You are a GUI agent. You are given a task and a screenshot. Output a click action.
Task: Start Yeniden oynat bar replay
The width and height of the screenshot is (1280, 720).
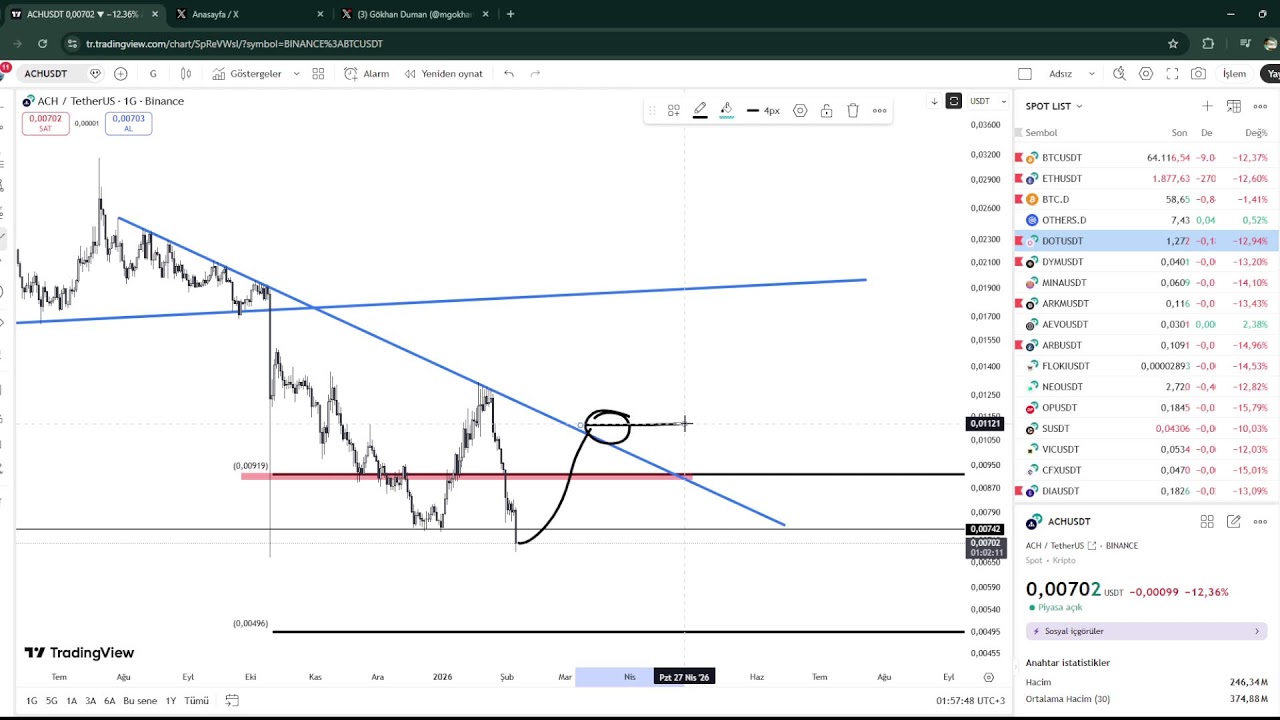pos(443,74)
